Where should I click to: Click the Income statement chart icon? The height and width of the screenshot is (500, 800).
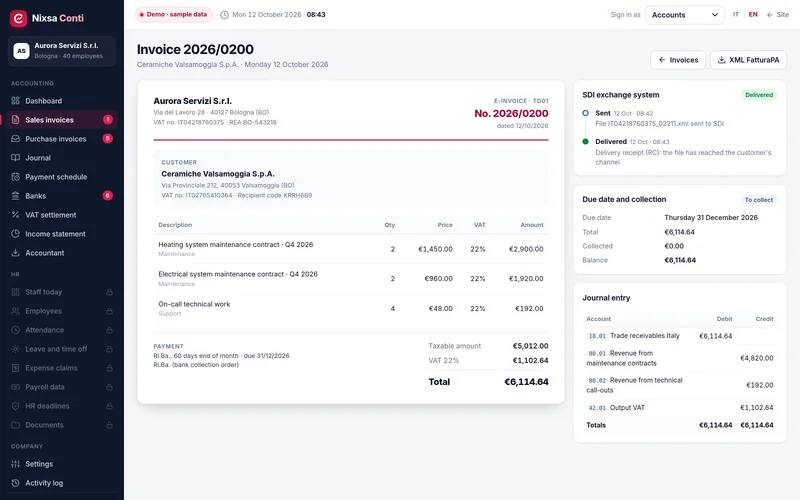(x=15, y=234)
